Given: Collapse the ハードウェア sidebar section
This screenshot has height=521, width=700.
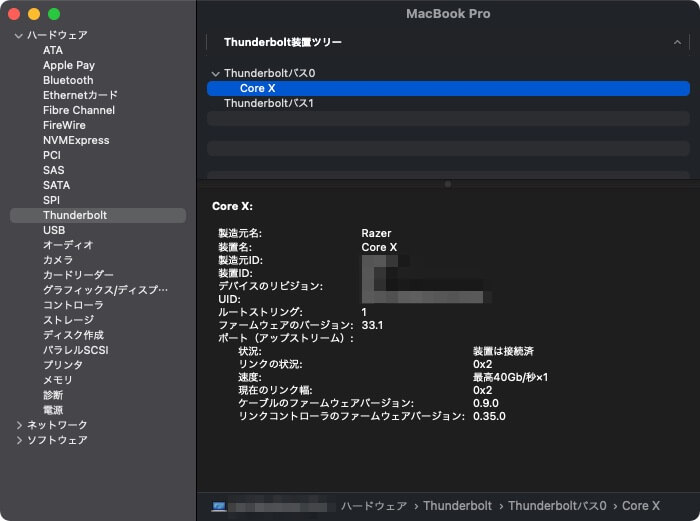Looking at the screenshot, I should (x=19, y=35).
